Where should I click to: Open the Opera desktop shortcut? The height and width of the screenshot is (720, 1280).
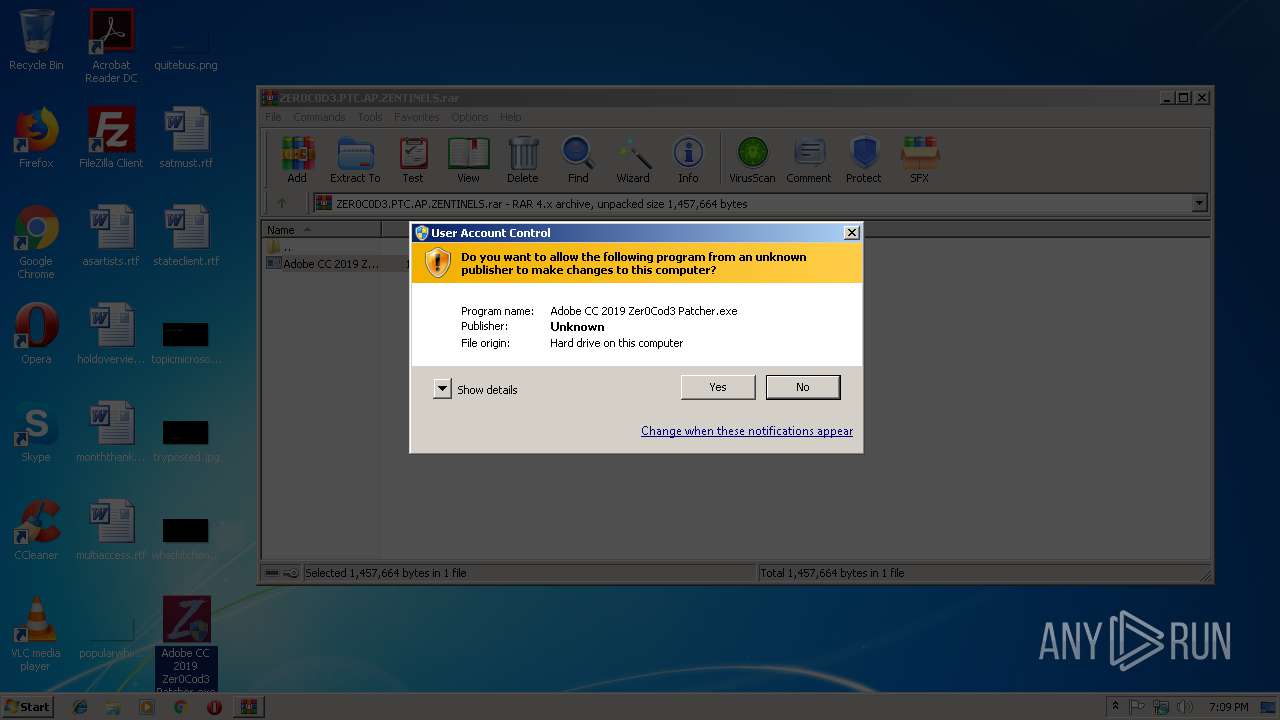36,334
